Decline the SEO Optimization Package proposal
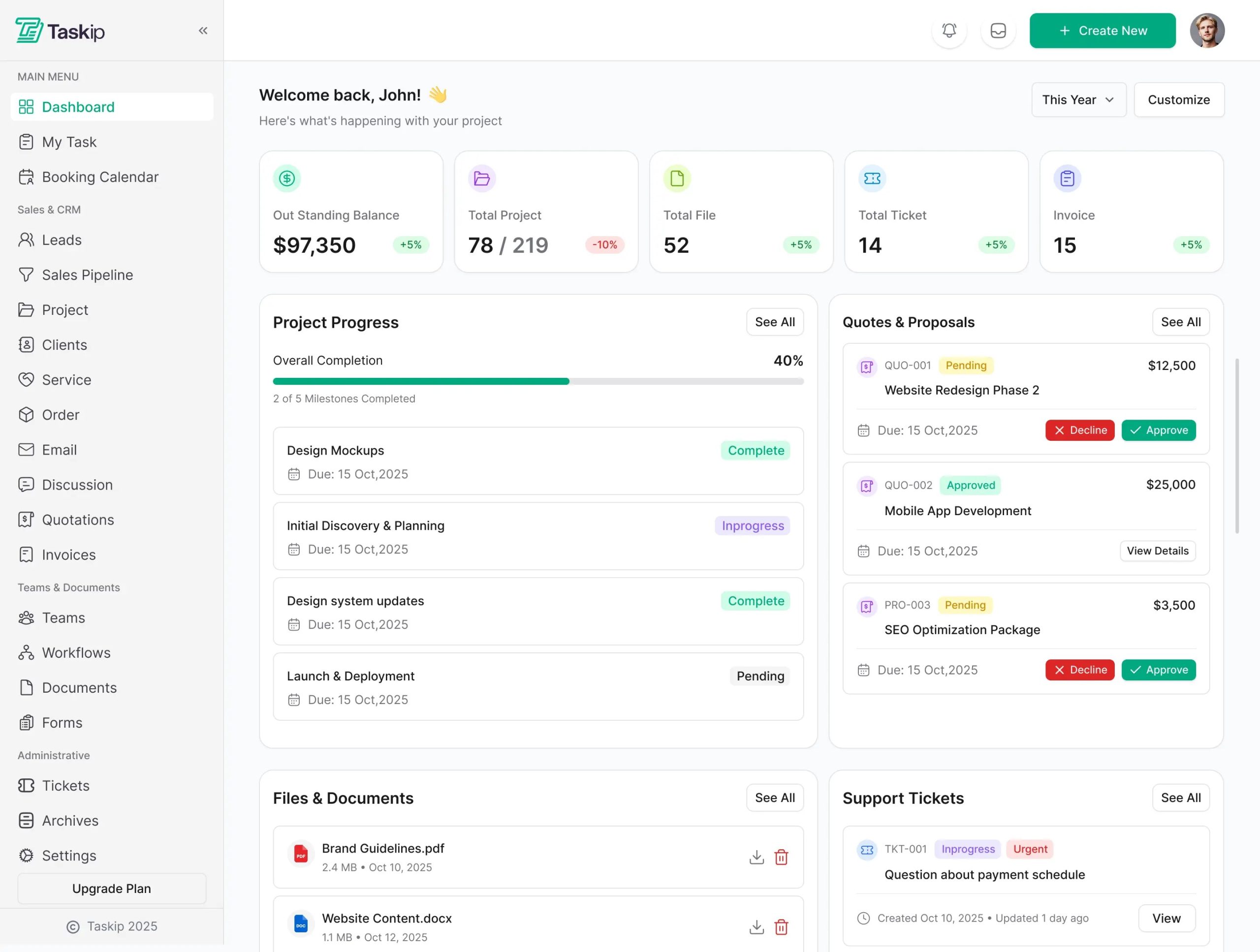Image resolution: width=1260 pixels, height=952 pixels. (1079, 670)
